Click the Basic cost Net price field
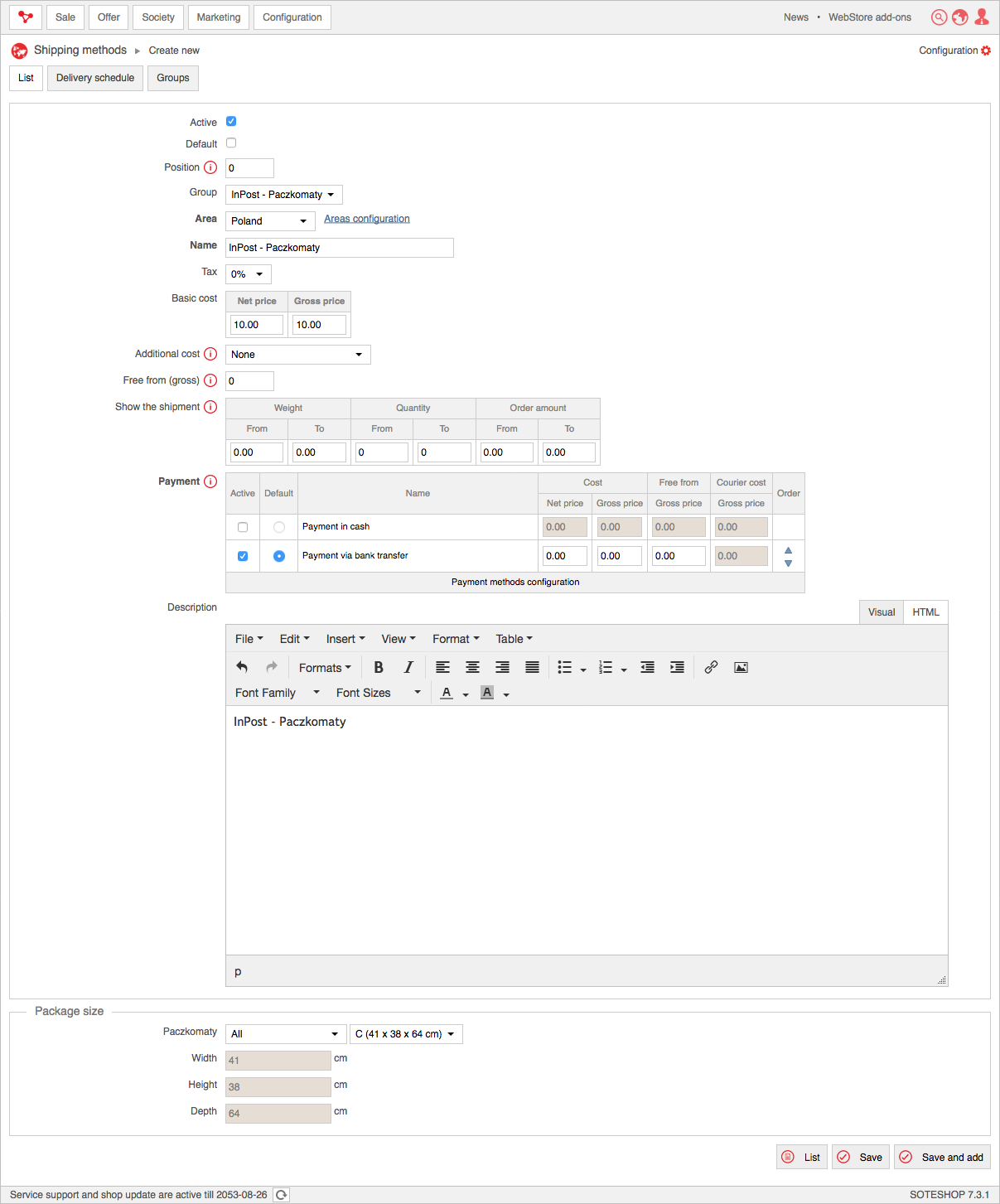The width and height of the screenshot is (1000, 1204). click(257, 325)
